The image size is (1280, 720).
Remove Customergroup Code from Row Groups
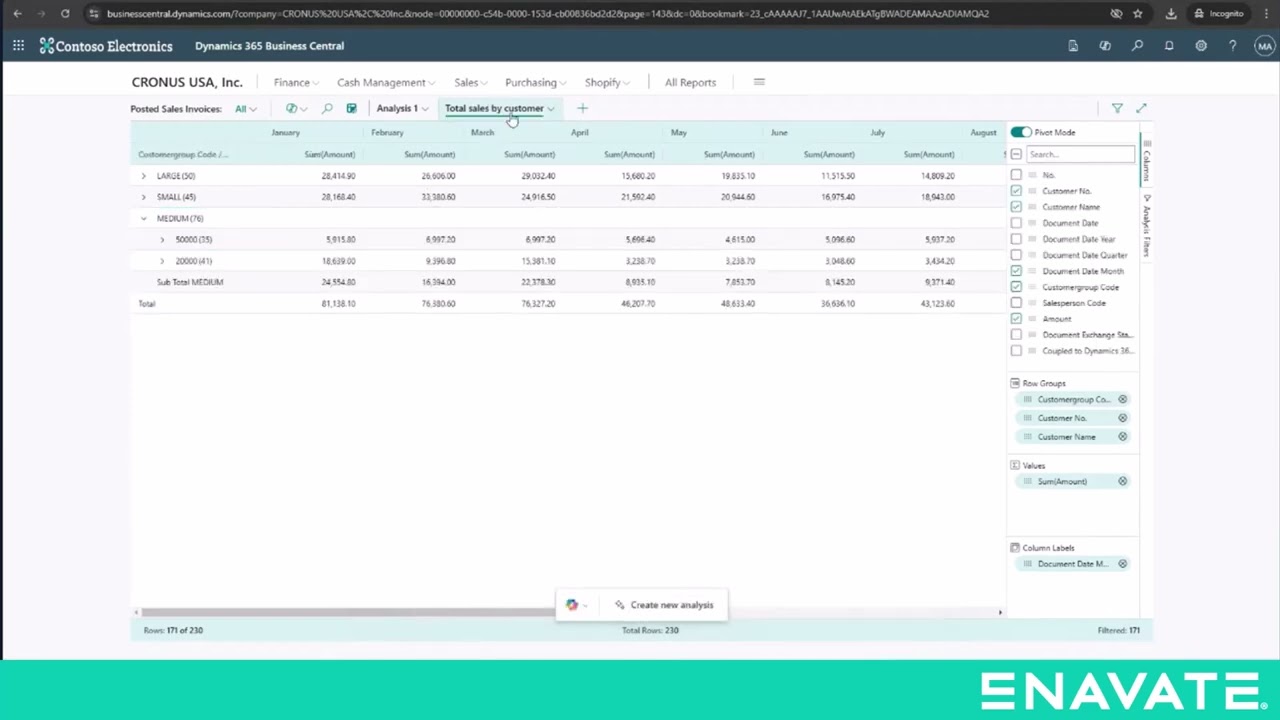[x=1122, y=399]
